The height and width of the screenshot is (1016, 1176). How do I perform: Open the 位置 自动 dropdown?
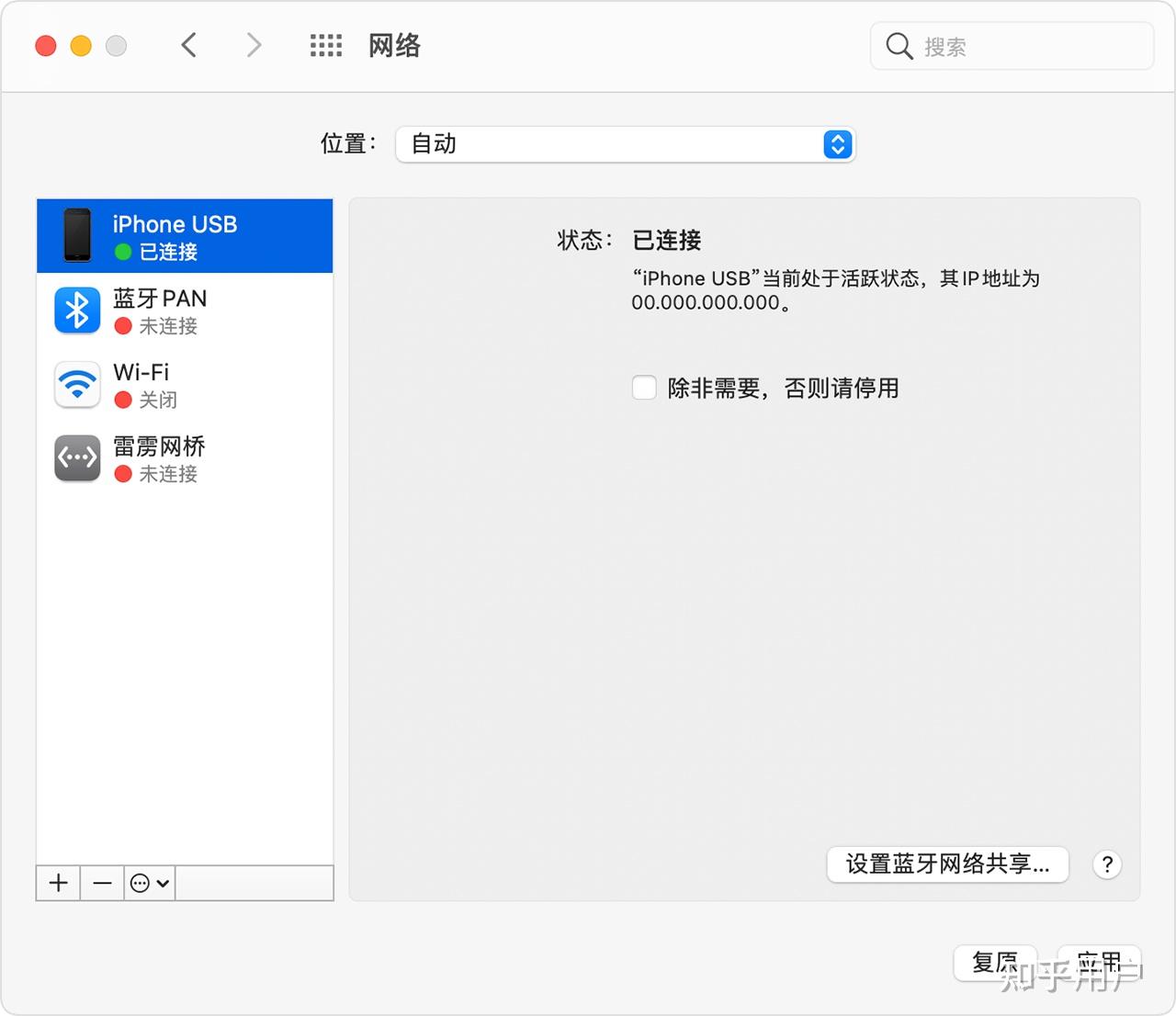pyautogui.click(x=625, y=144)
